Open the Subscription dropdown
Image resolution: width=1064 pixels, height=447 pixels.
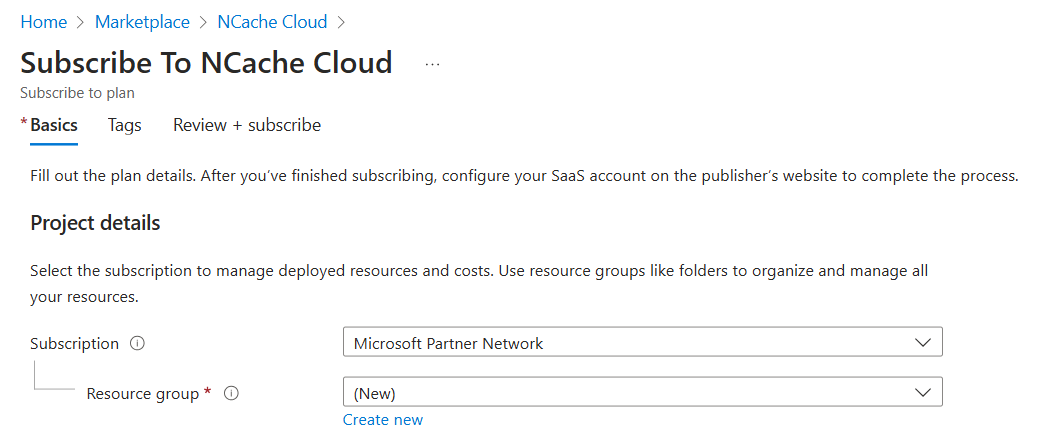643,342
